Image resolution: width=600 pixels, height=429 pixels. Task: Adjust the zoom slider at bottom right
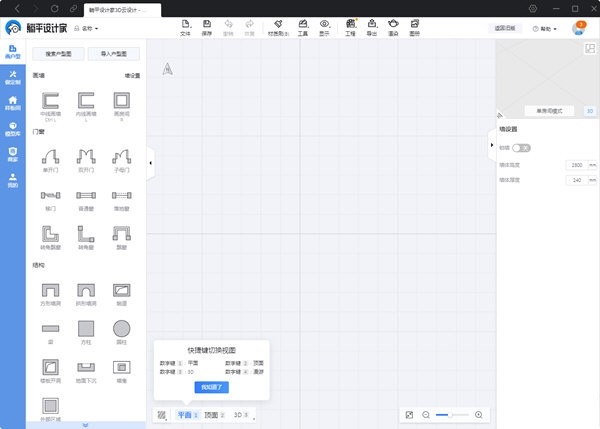pyautogui.click(x=453, y=414)
